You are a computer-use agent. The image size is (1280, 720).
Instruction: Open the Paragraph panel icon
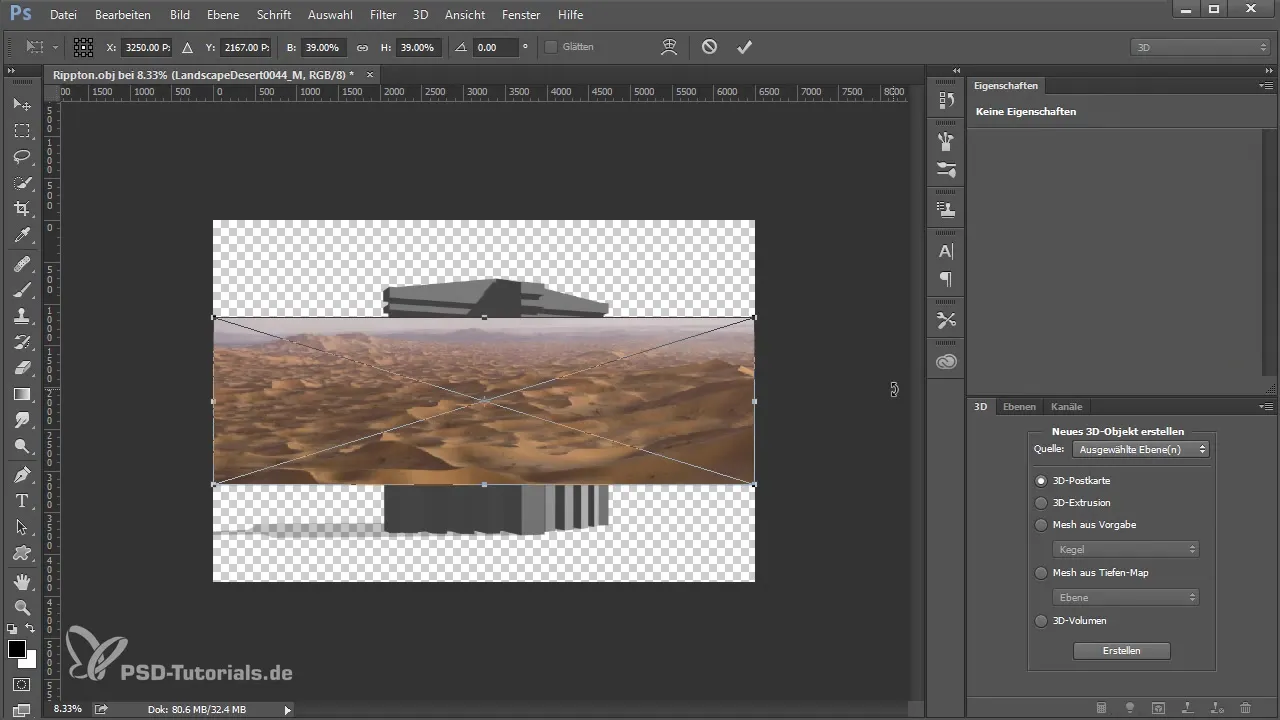[946, 279]
